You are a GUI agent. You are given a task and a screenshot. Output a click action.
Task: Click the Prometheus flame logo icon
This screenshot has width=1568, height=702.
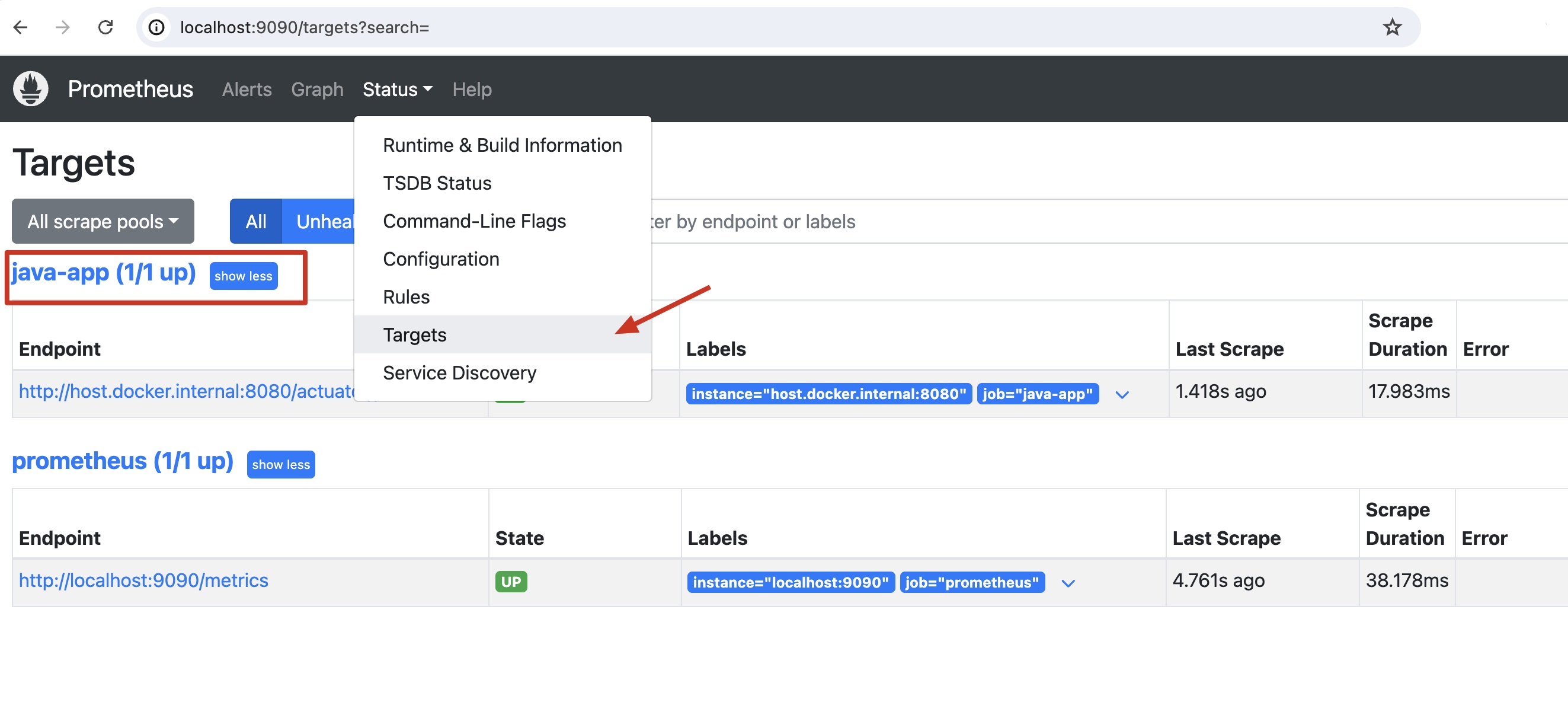[30, 89]
